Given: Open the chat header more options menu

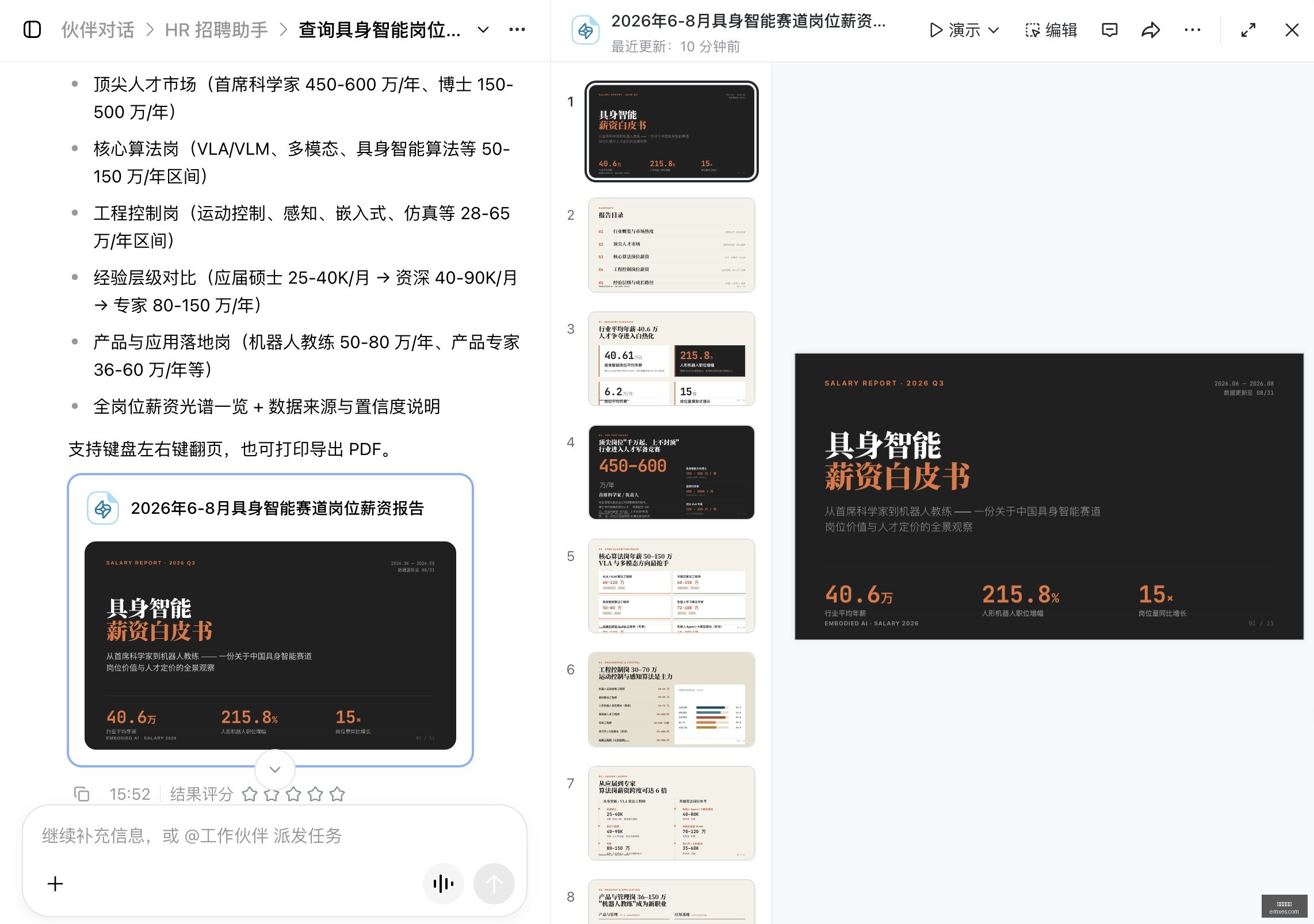Looking at the screenshot, I should (517, 29).
